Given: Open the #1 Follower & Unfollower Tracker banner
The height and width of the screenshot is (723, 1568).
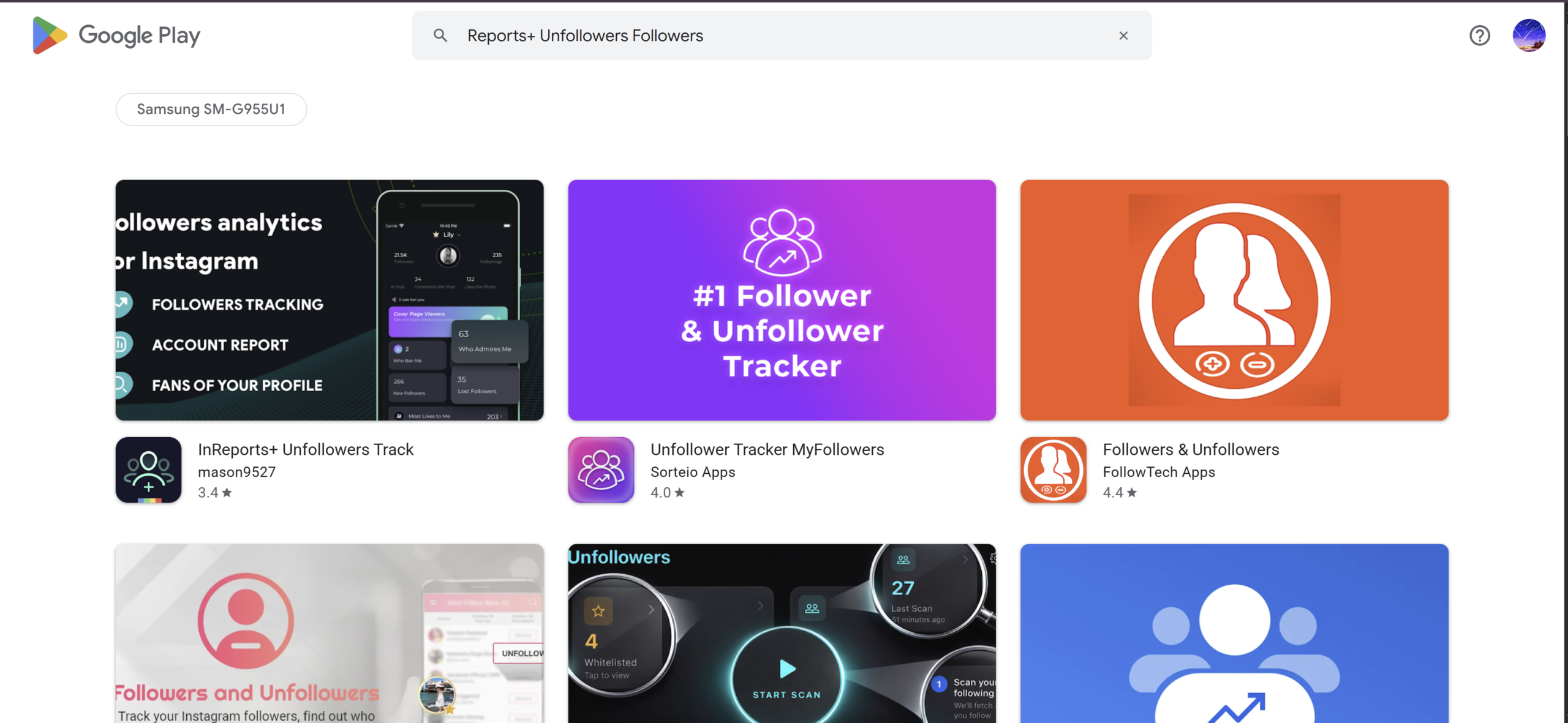Looking at the screenshot, I should point(782,300).
